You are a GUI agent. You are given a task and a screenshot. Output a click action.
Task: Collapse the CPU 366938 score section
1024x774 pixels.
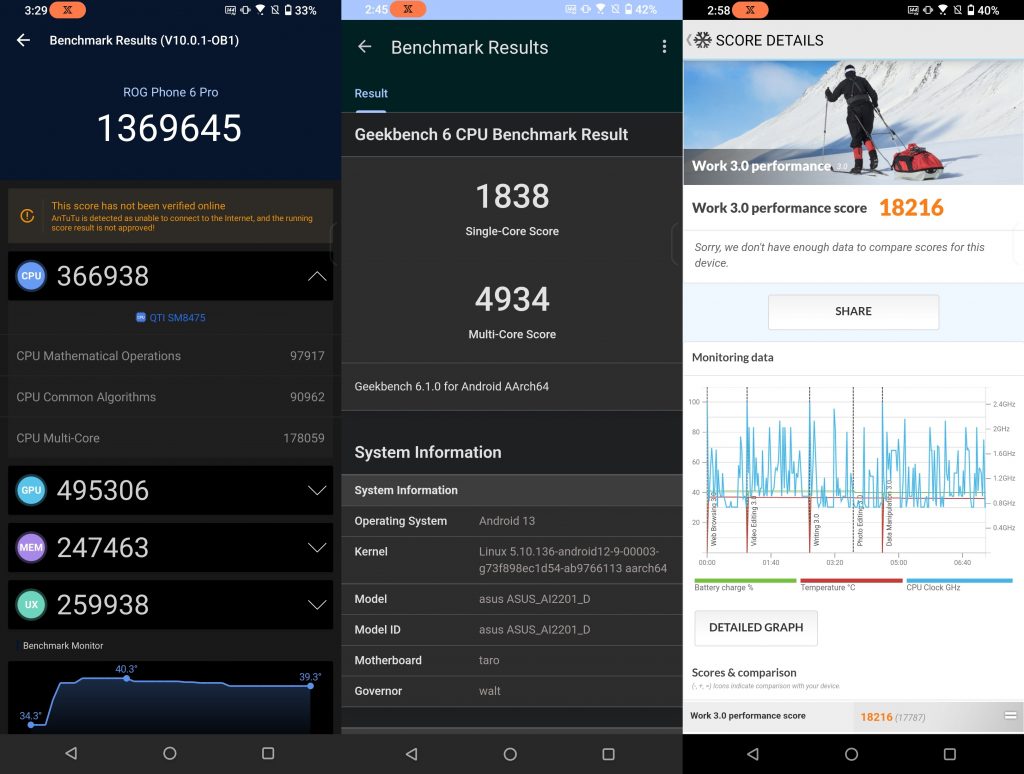pos(317,276)
